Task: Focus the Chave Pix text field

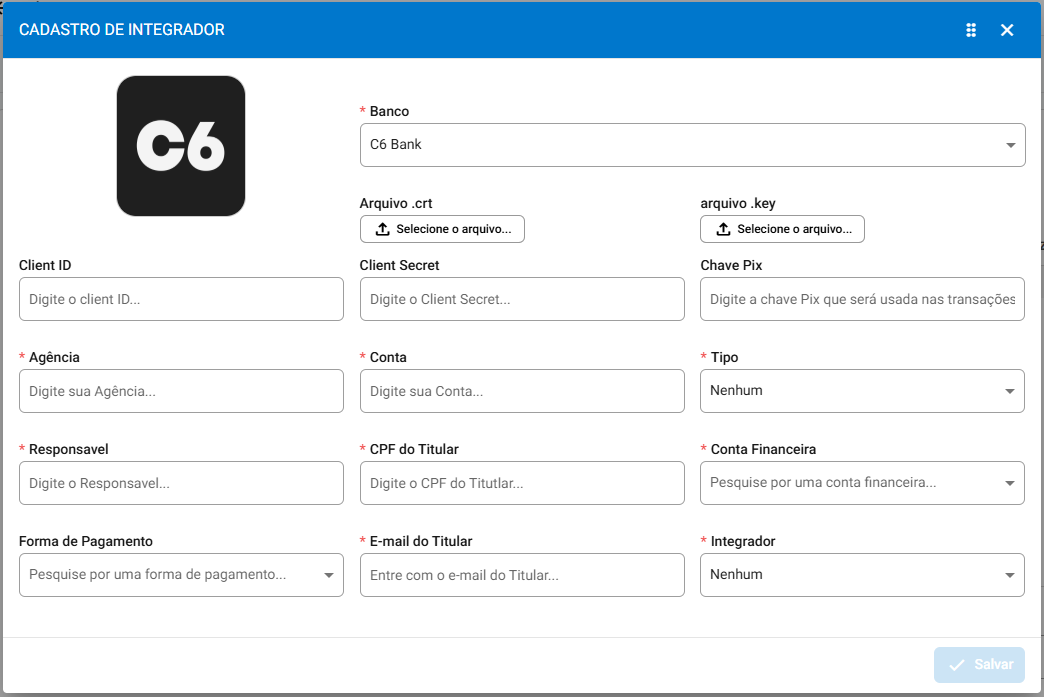Action: [861, 299]
